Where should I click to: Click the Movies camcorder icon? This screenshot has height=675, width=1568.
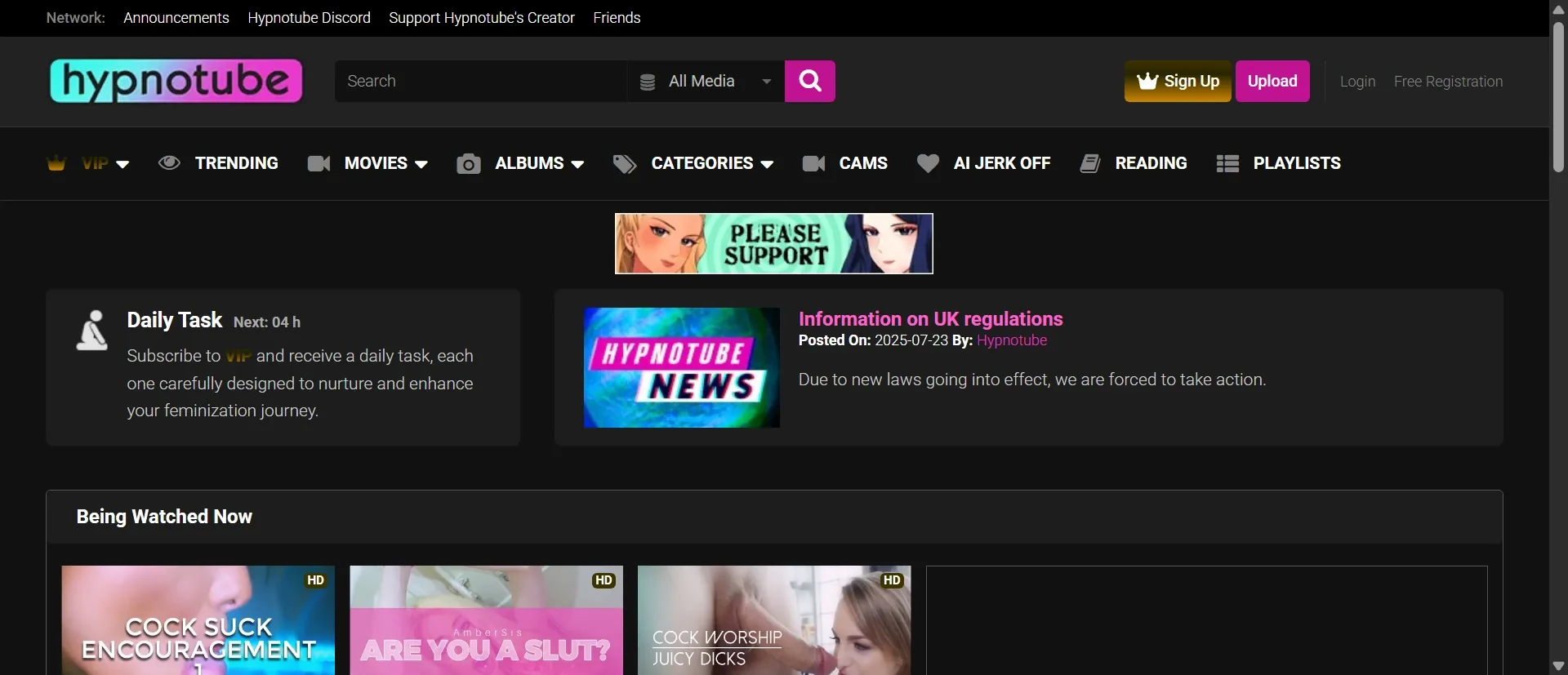(318, 163)
